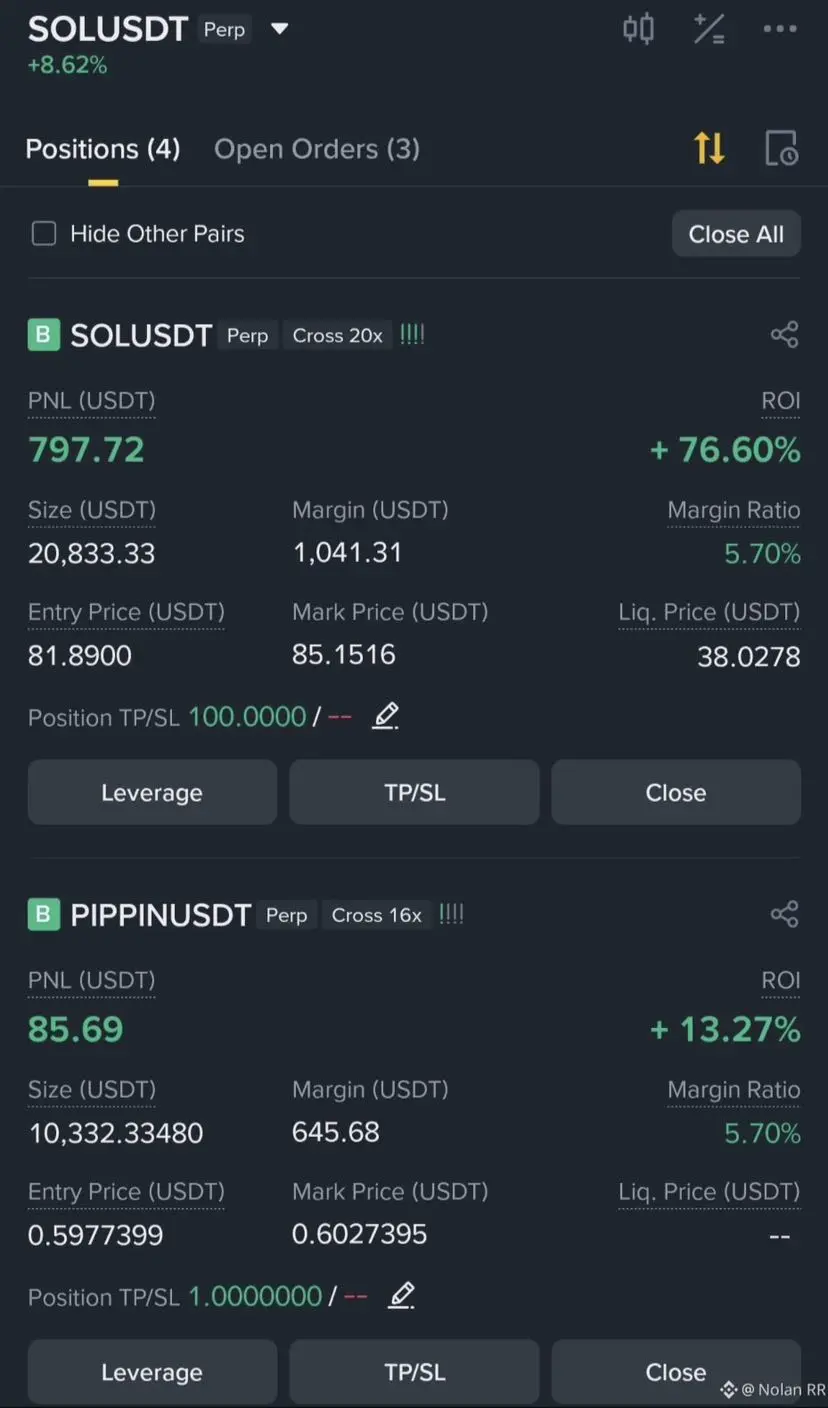828x1408 pixels.
Task: Open the SOLUSDT Cross 20x margin selector
Action: pos(337,335)
